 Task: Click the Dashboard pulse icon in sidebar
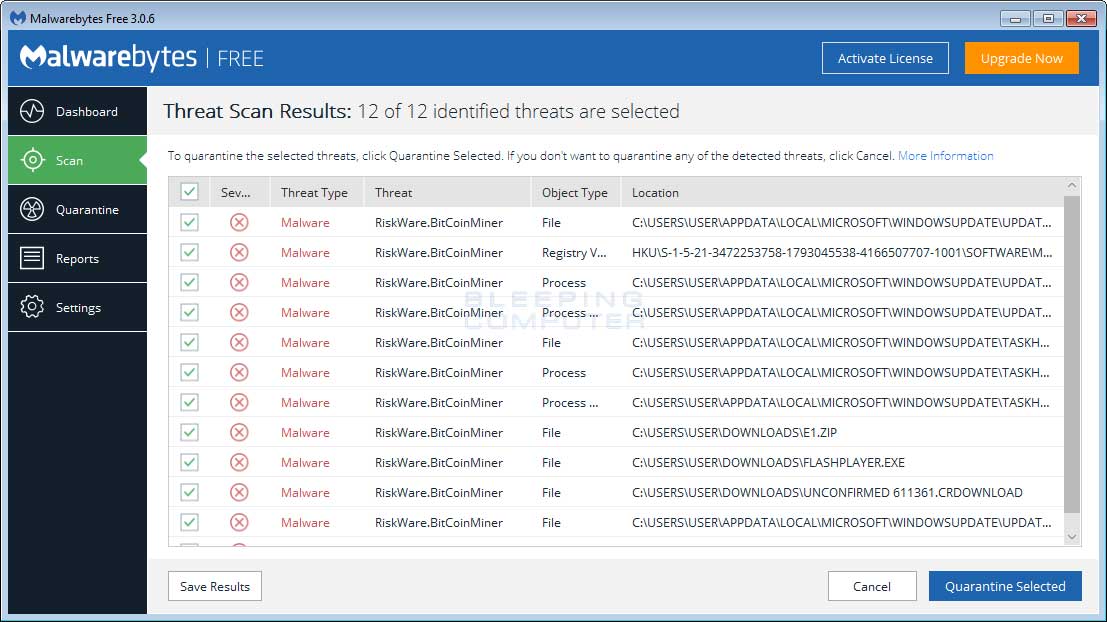click(x=32, y=111)
